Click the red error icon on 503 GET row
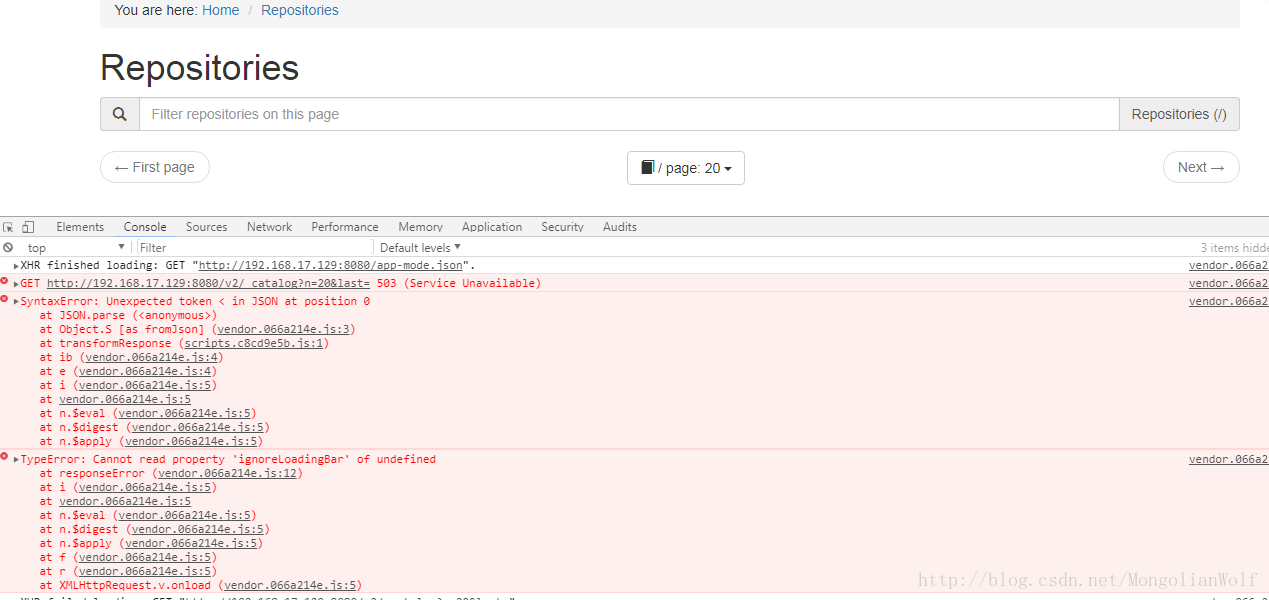This screenshot has width=1269, height=600. click(5, 282)
